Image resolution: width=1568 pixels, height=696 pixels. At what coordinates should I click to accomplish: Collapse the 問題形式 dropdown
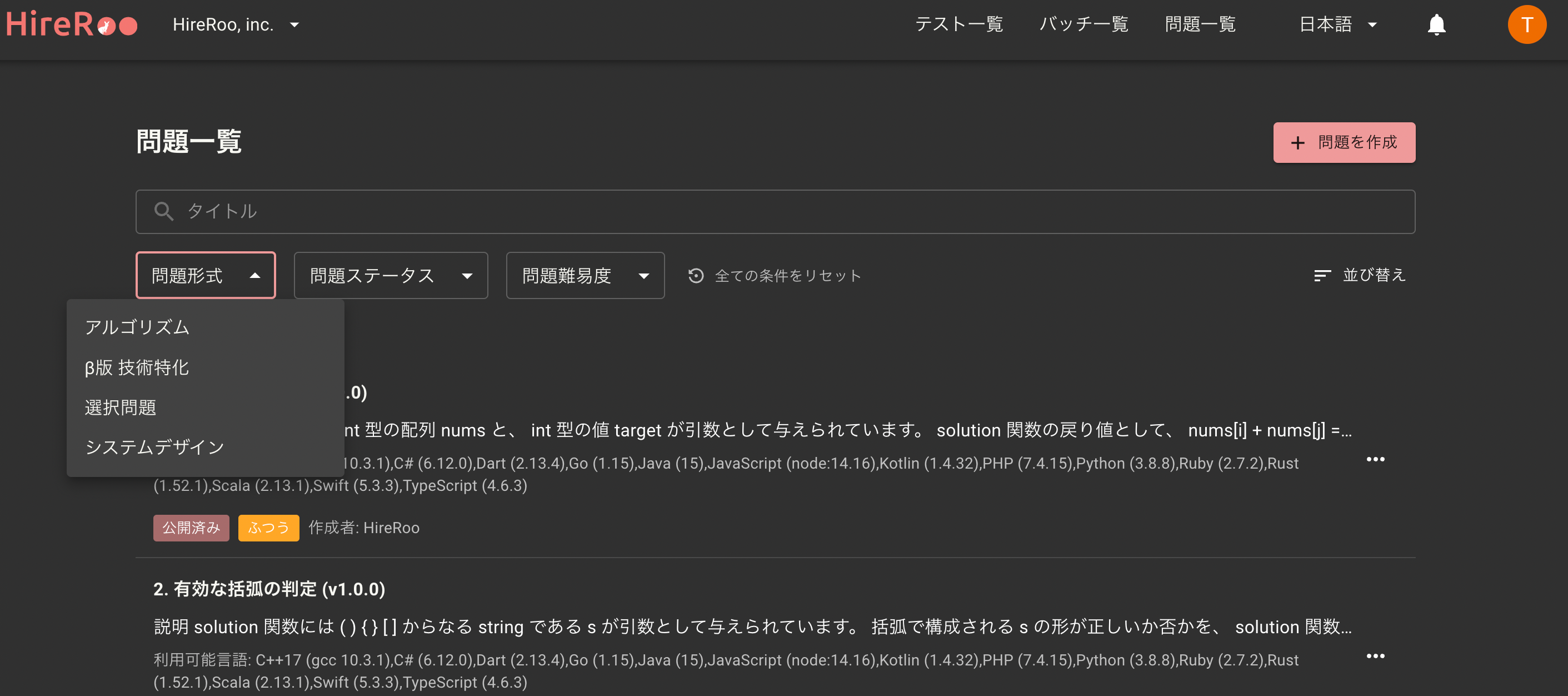206,276
